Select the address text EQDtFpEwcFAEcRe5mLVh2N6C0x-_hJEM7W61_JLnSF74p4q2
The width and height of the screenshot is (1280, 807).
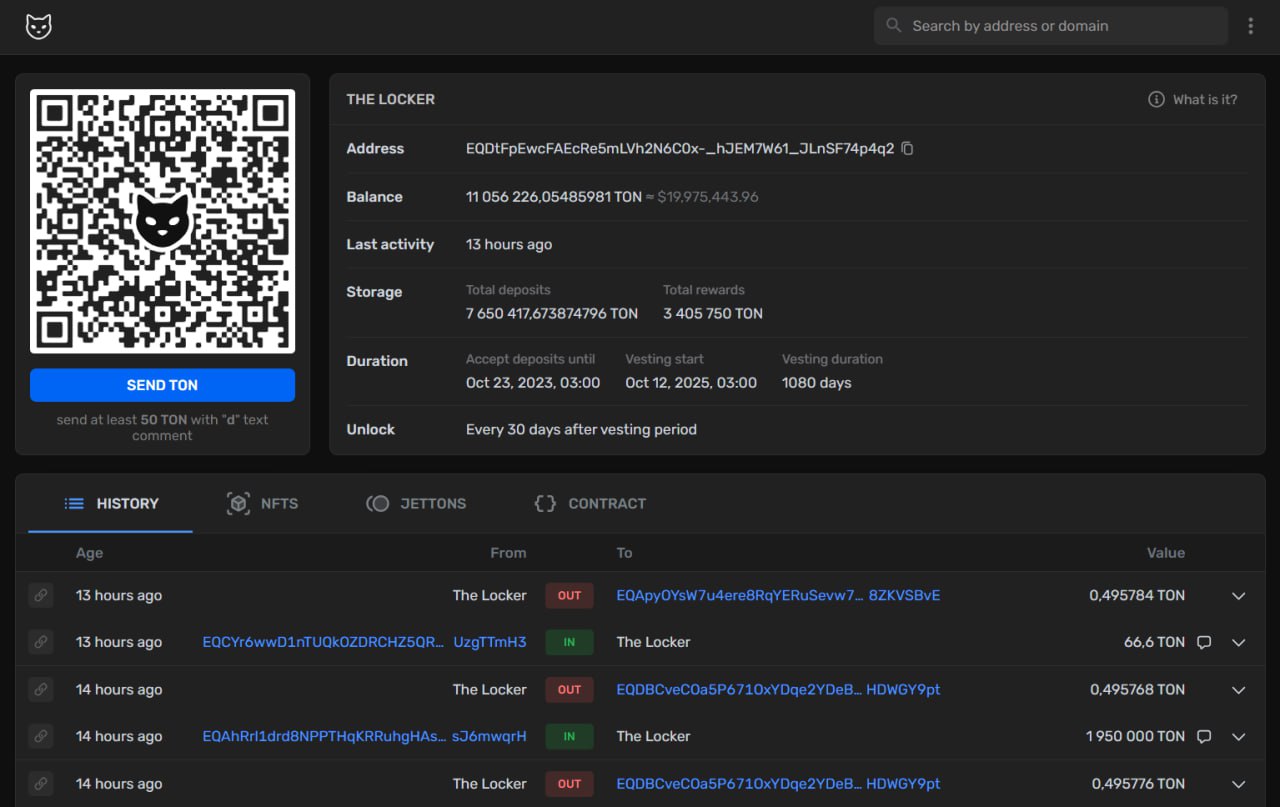point(680,148)
